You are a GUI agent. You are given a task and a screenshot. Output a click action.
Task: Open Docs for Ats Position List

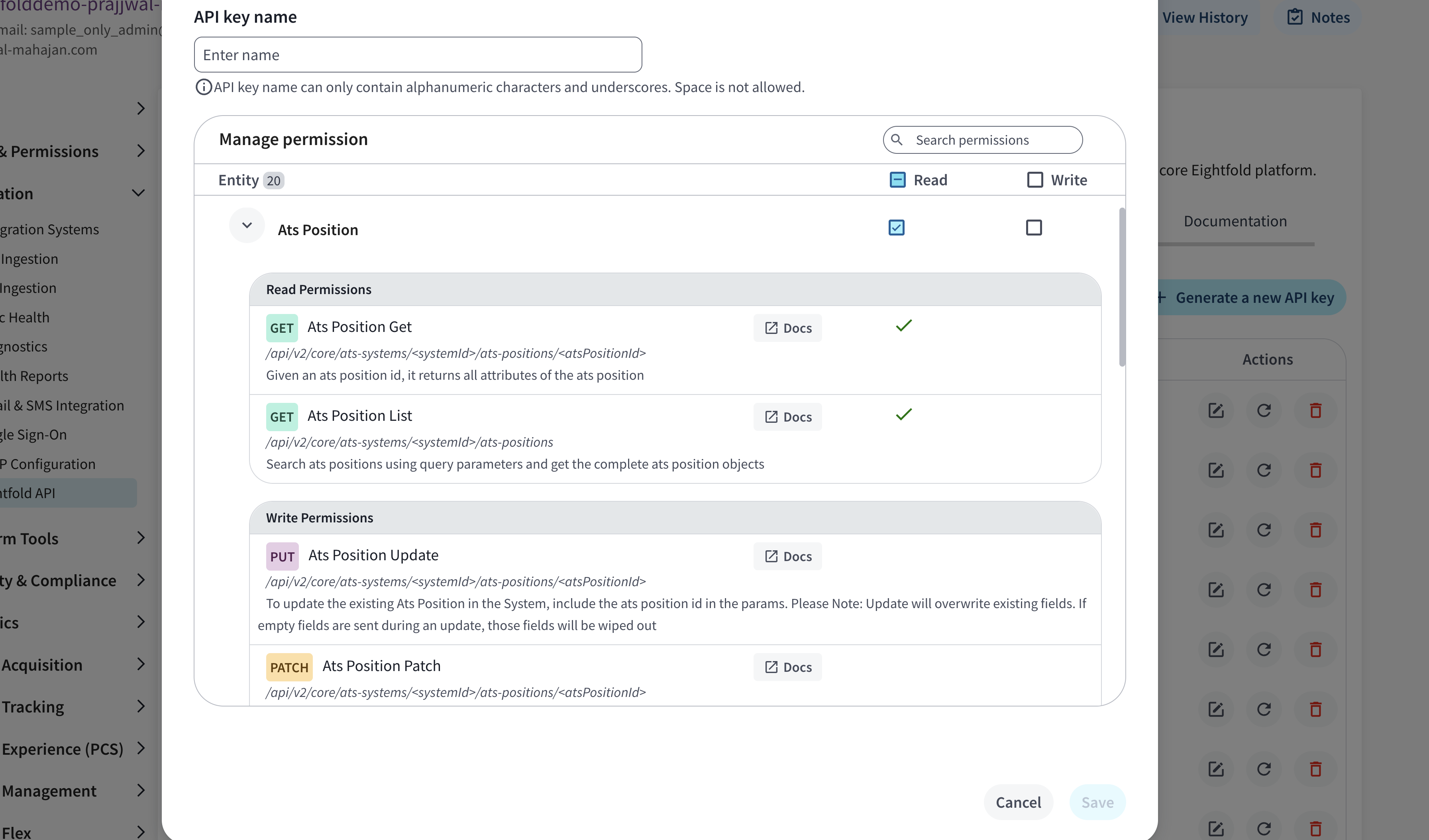coord(788,417)
